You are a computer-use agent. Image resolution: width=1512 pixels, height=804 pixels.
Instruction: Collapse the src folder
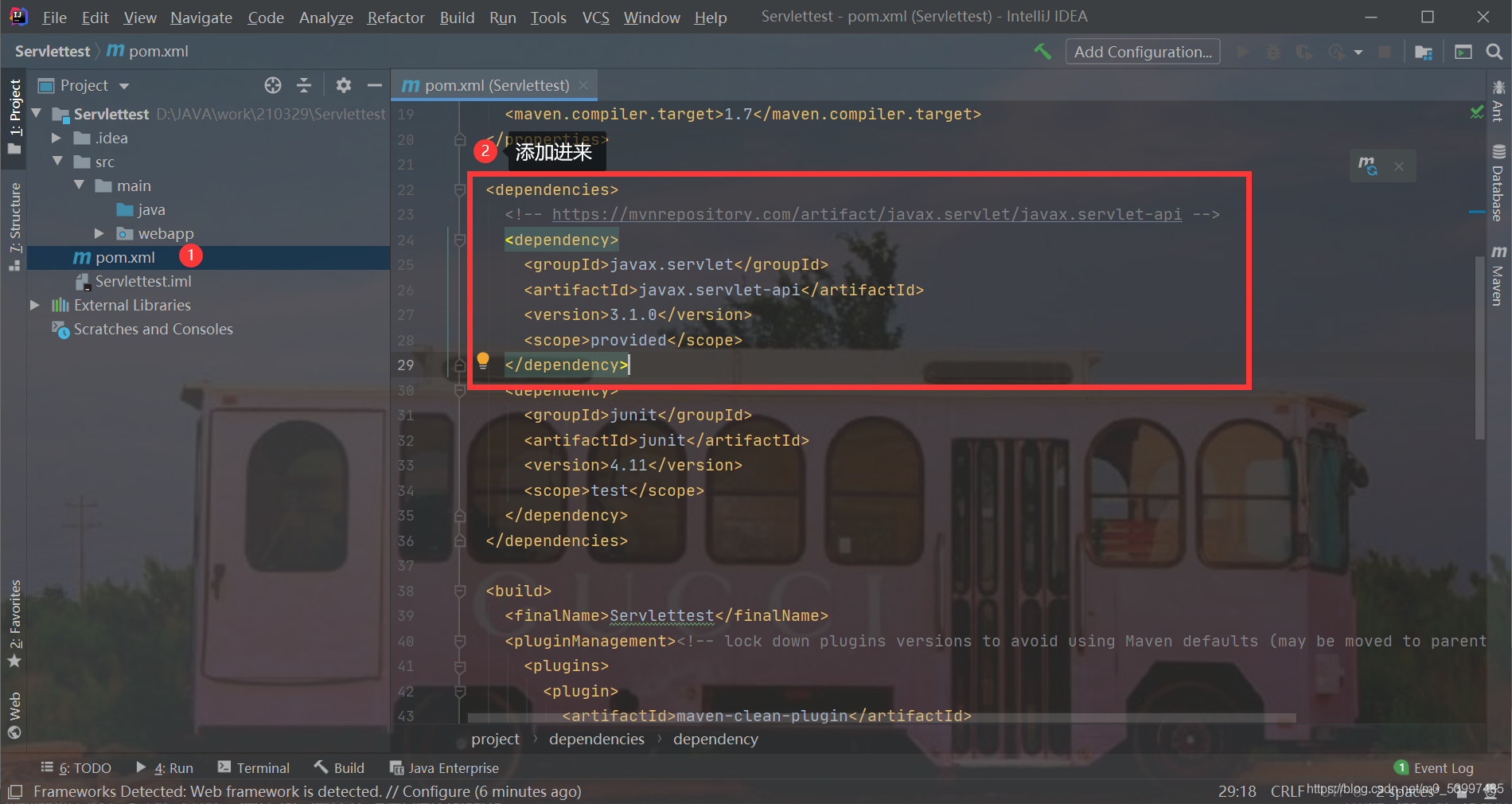[x=57, y=162]
